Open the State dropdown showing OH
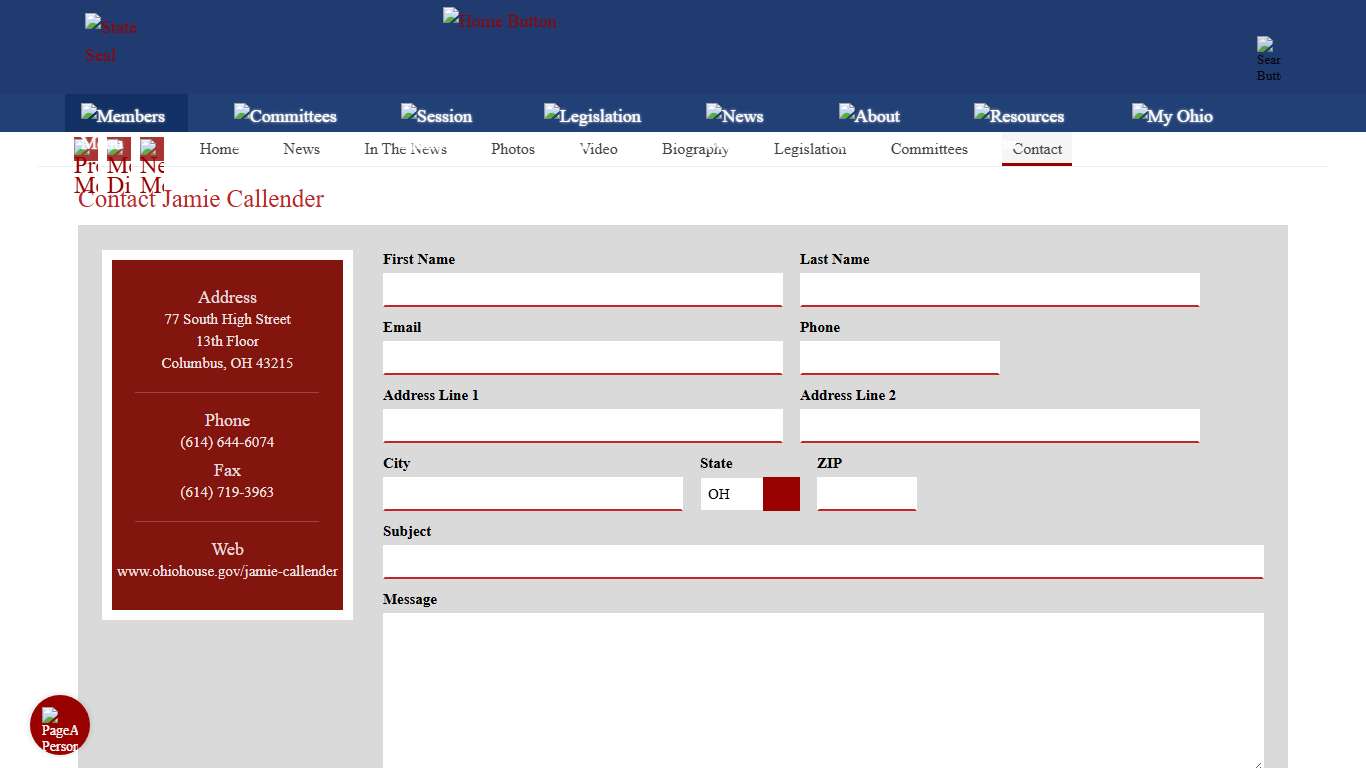 tap(750, 494)
